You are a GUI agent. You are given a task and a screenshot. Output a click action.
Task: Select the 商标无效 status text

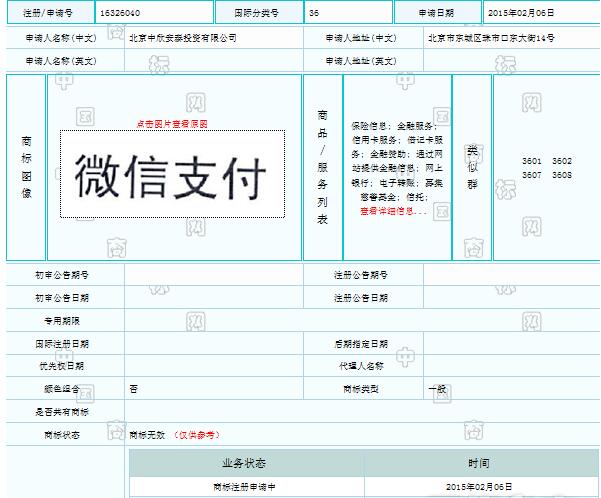click(x=147, y=435)
